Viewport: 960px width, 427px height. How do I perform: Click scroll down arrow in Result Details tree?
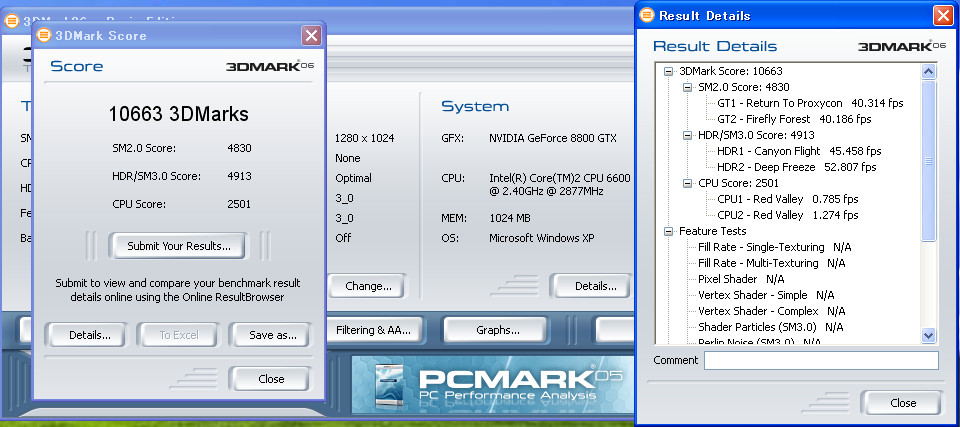point(928,335)
